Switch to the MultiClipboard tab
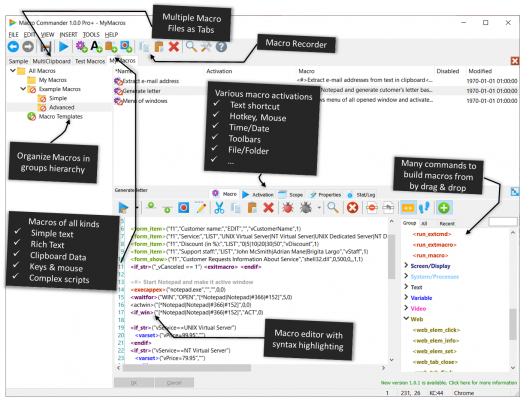 pos(51,61)
